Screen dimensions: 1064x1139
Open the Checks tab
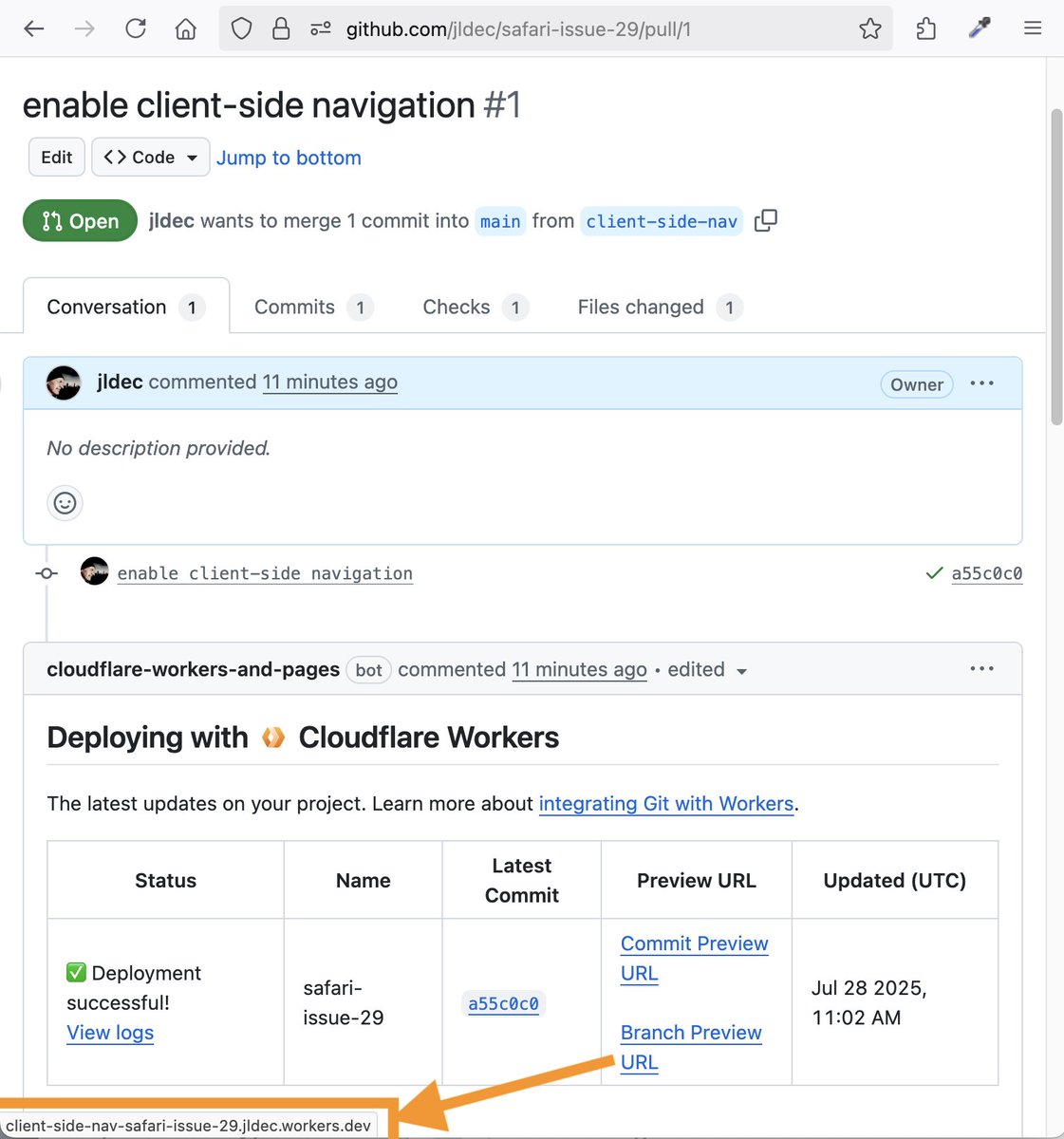click(475, 307)
